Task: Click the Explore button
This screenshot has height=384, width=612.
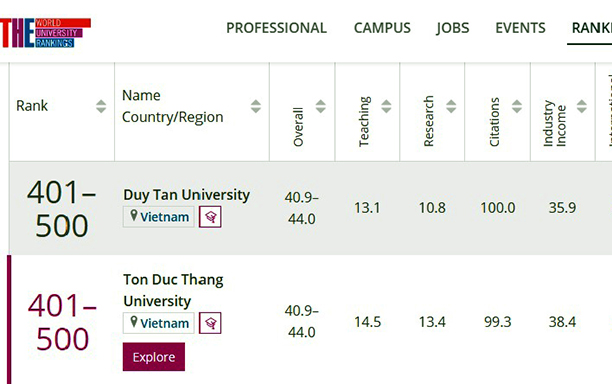Action: (154, 357)
